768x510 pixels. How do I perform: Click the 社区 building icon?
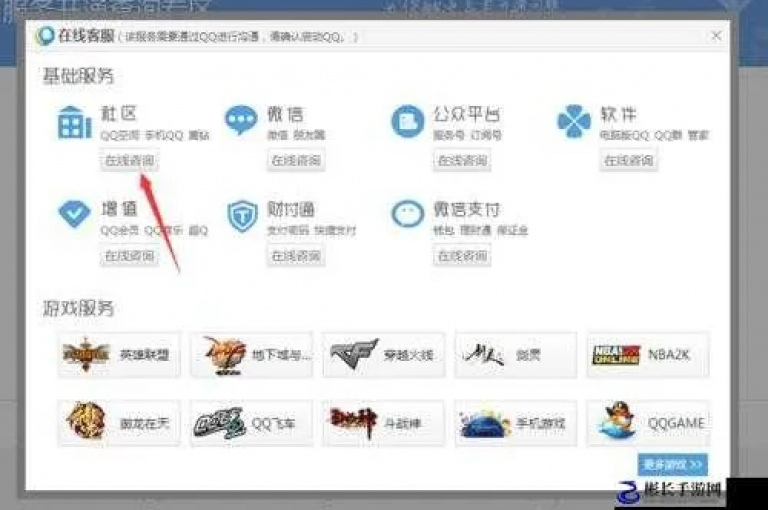pos(74,122)
